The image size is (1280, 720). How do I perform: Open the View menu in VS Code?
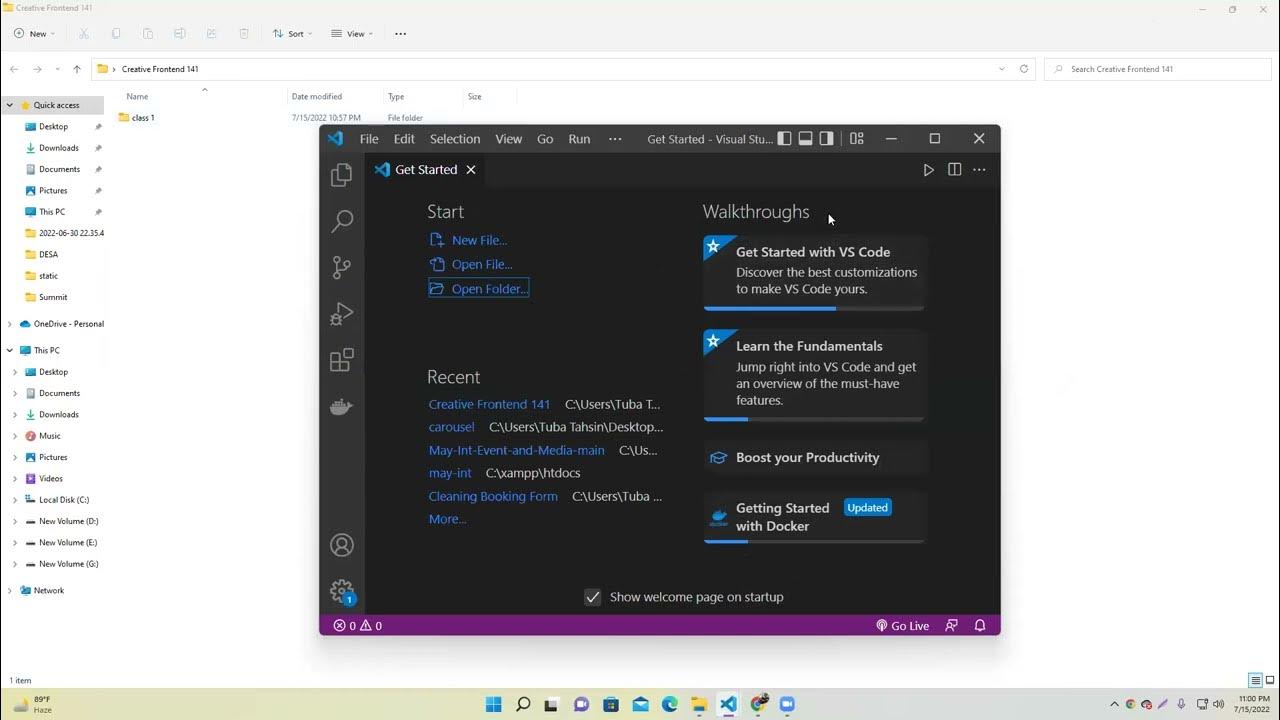[508, 139]
